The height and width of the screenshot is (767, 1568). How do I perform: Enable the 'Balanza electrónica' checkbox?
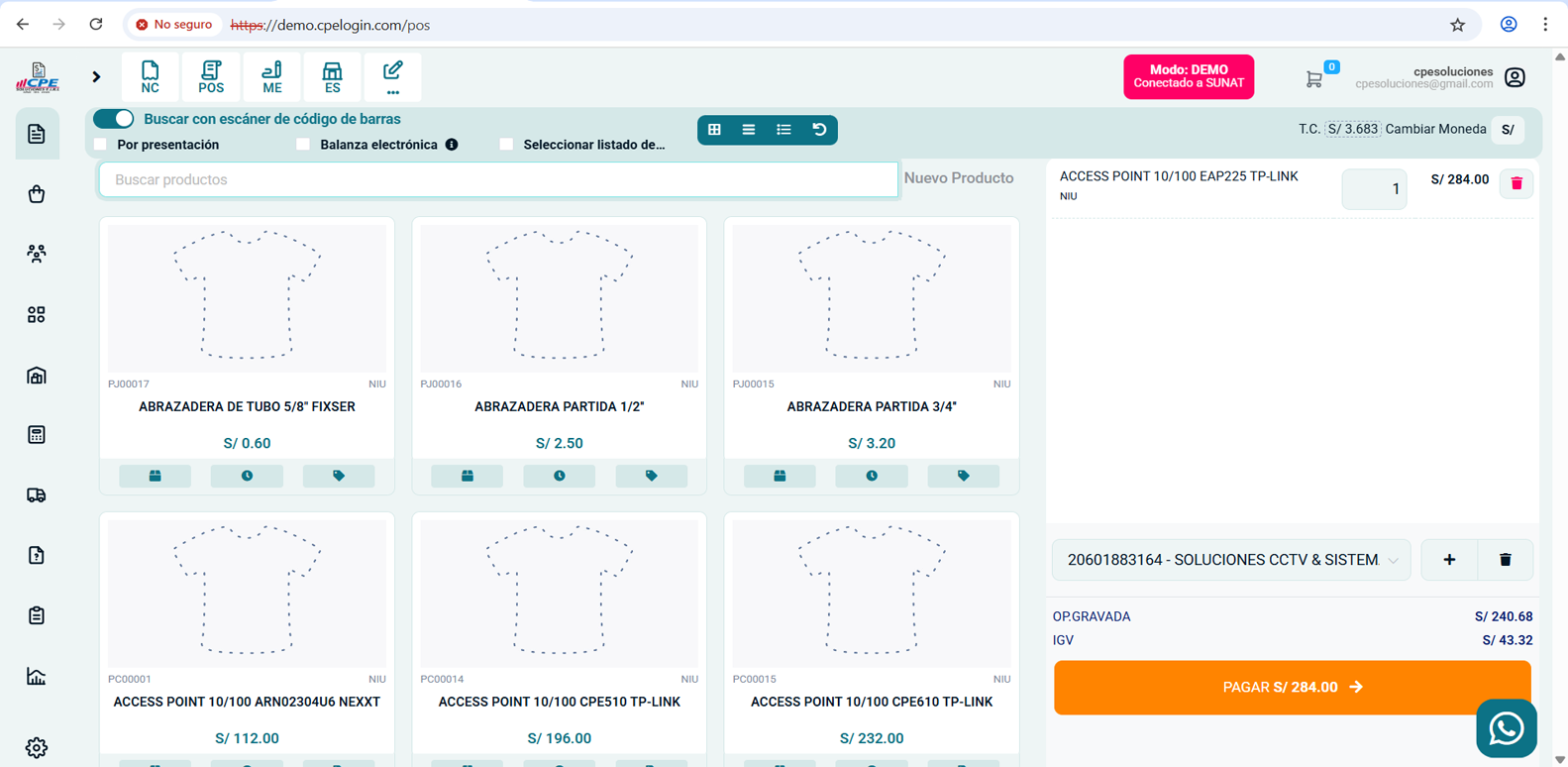pos(303,145)
